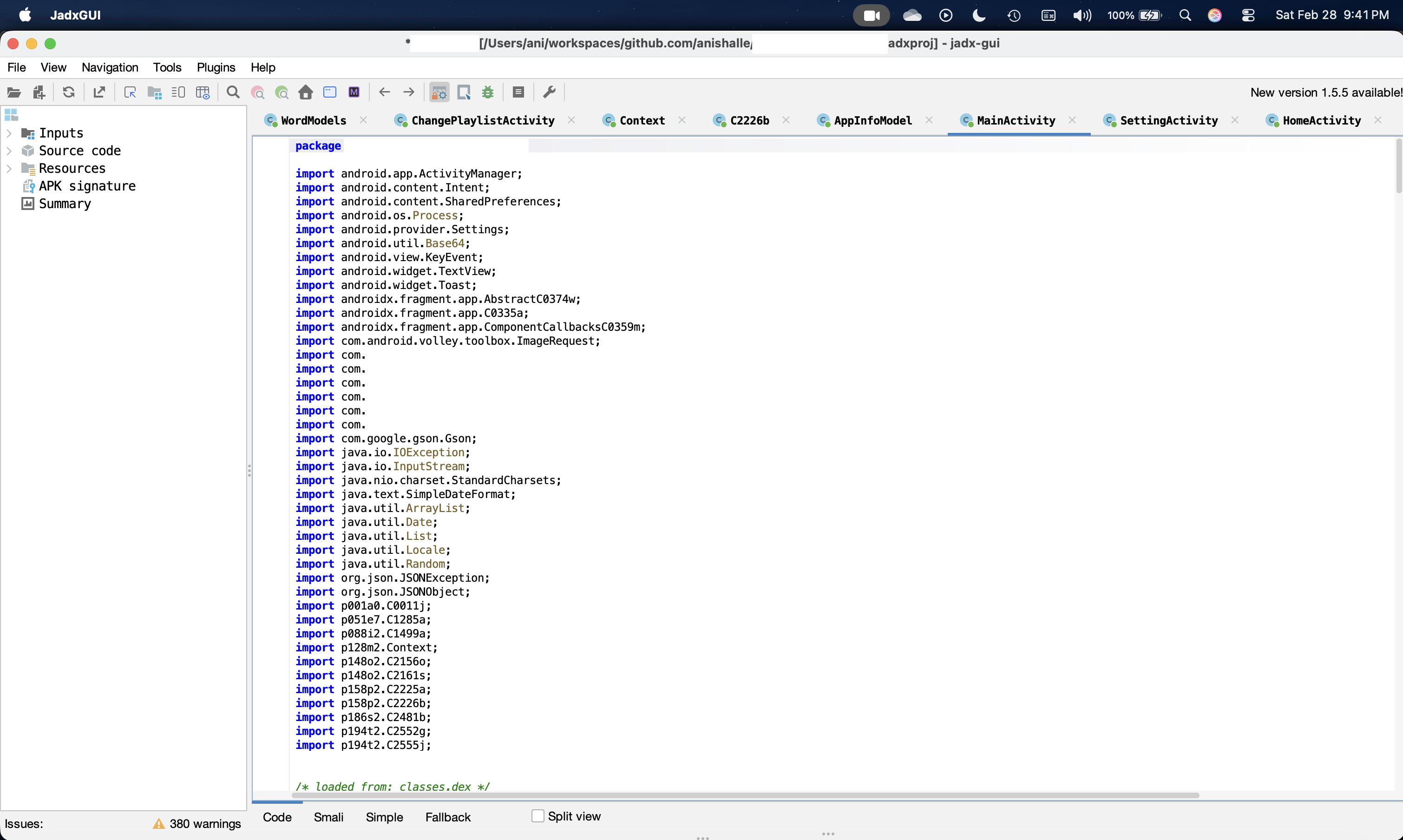The height and width of the screenshot is (840, 1403).
Task: Open the Navigation menu
Action: coord(109,67)
